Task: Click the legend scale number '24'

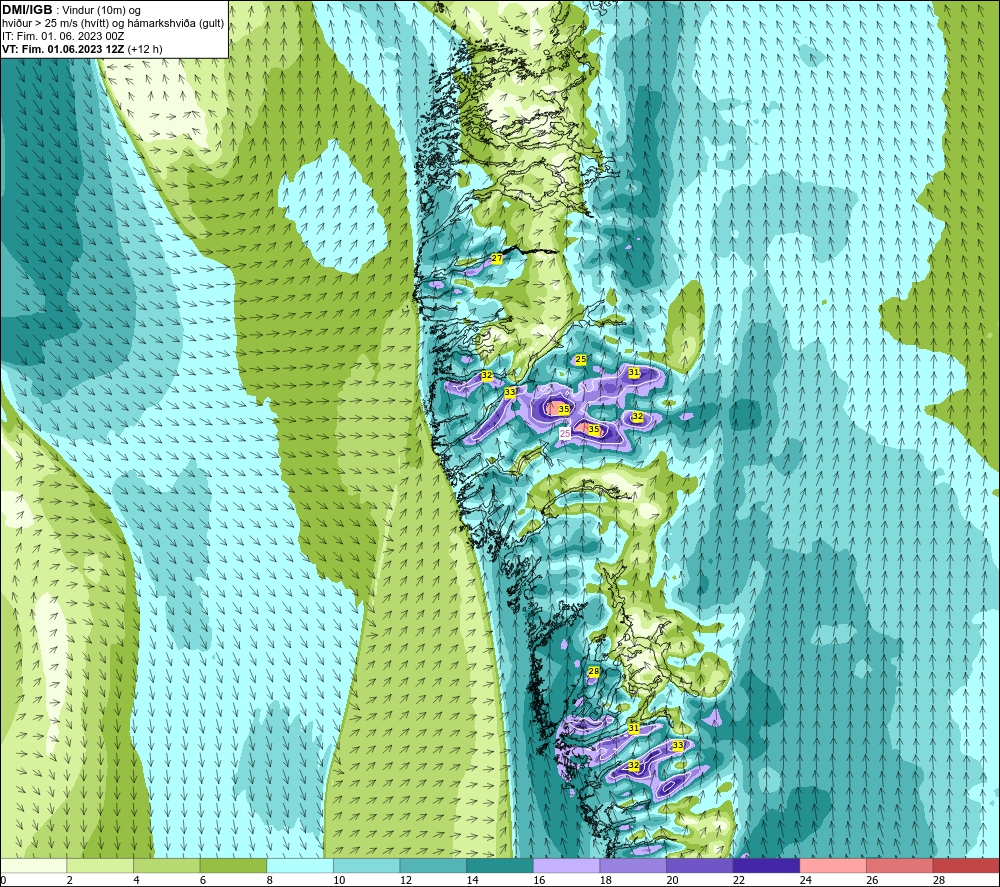Action: click(x=806, y=880)
